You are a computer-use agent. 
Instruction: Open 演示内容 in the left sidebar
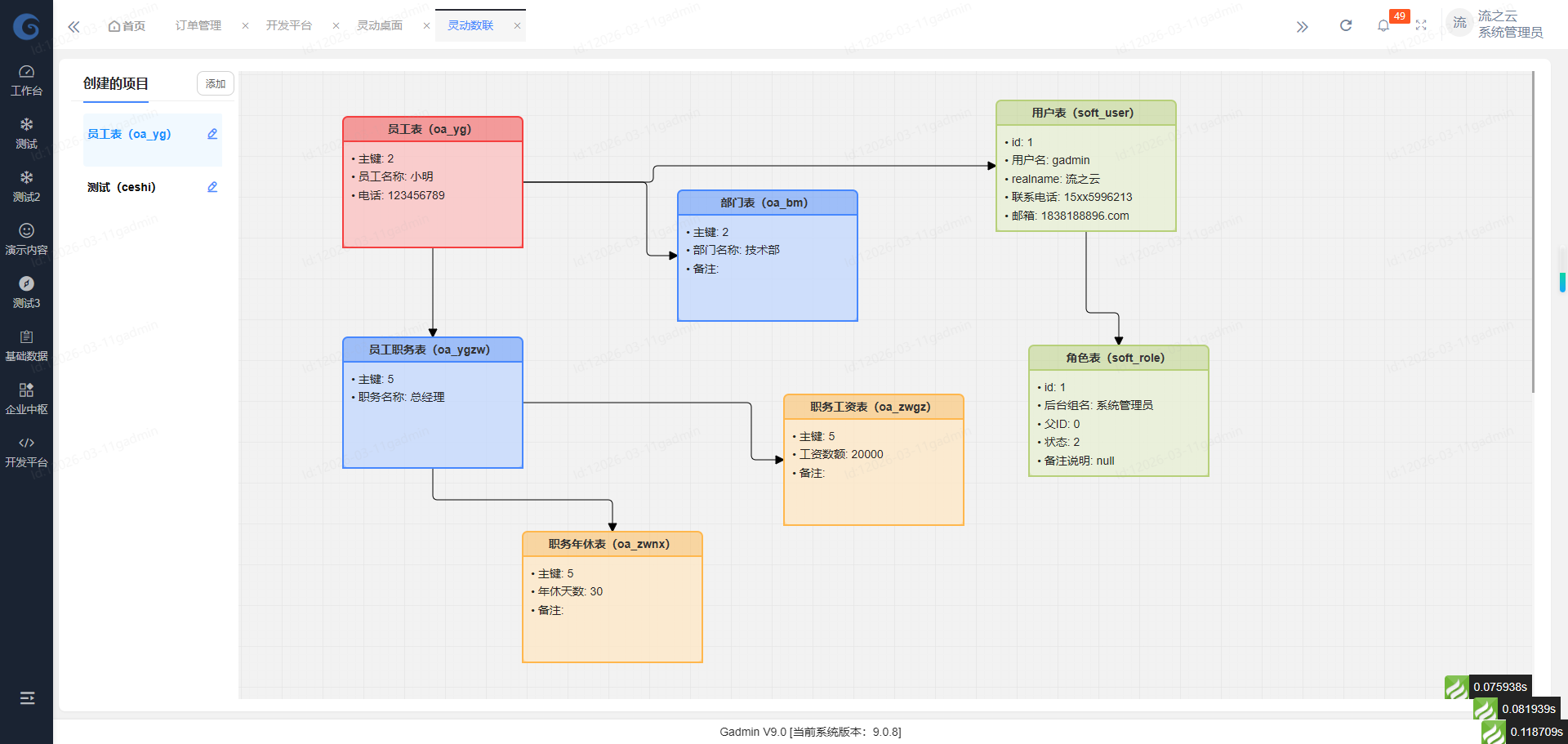[x=26, y=239]
